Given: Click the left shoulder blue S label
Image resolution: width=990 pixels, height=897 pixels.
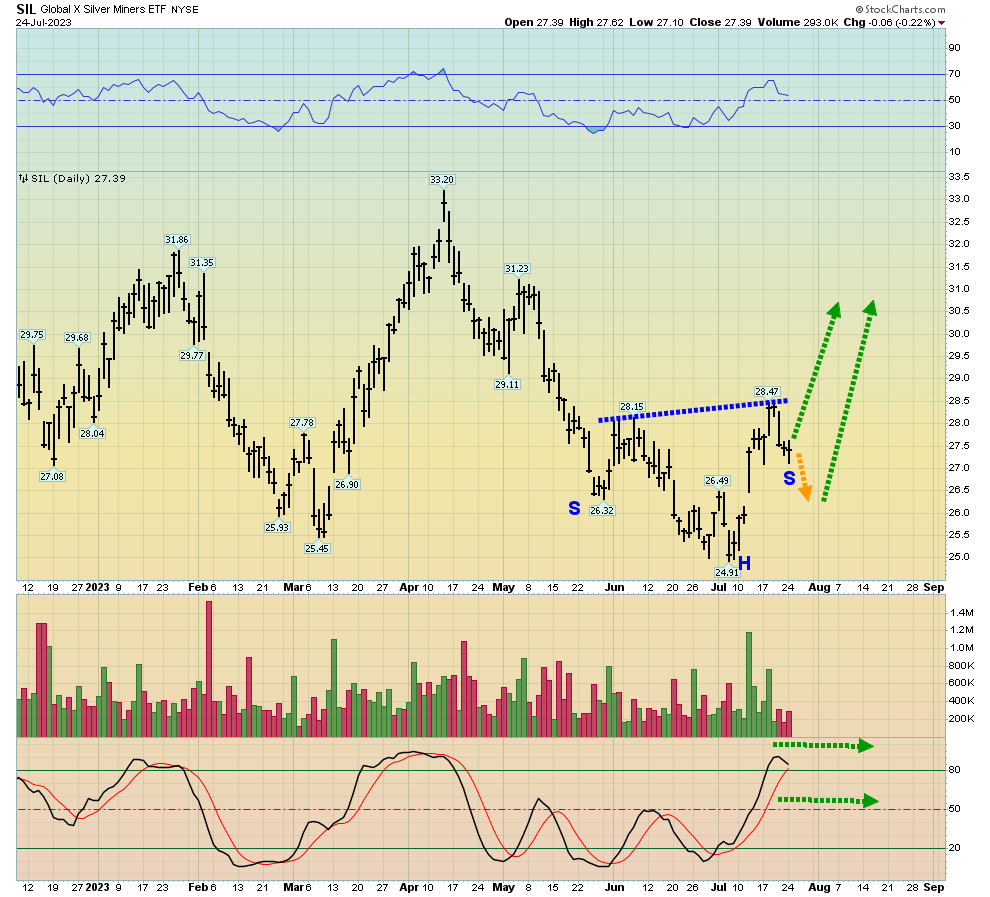Looking at the screenshot, I should (x=574, y=508).
